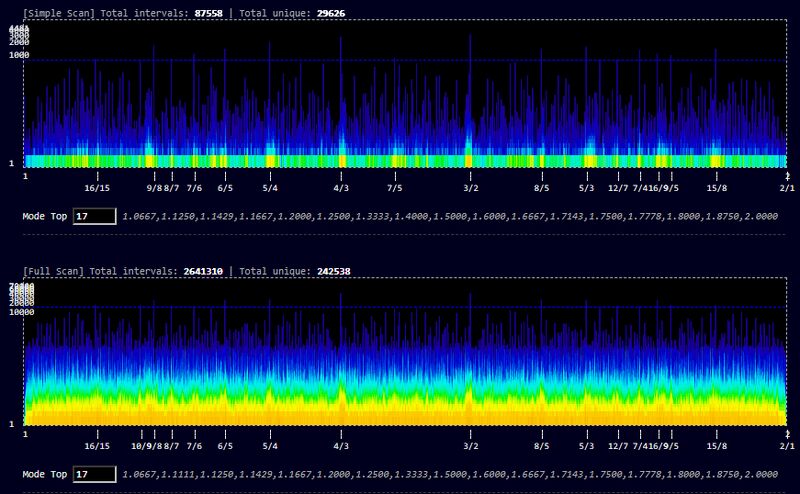Click value 1.1111 in Full Scan mode list

(x=180, y=475)
